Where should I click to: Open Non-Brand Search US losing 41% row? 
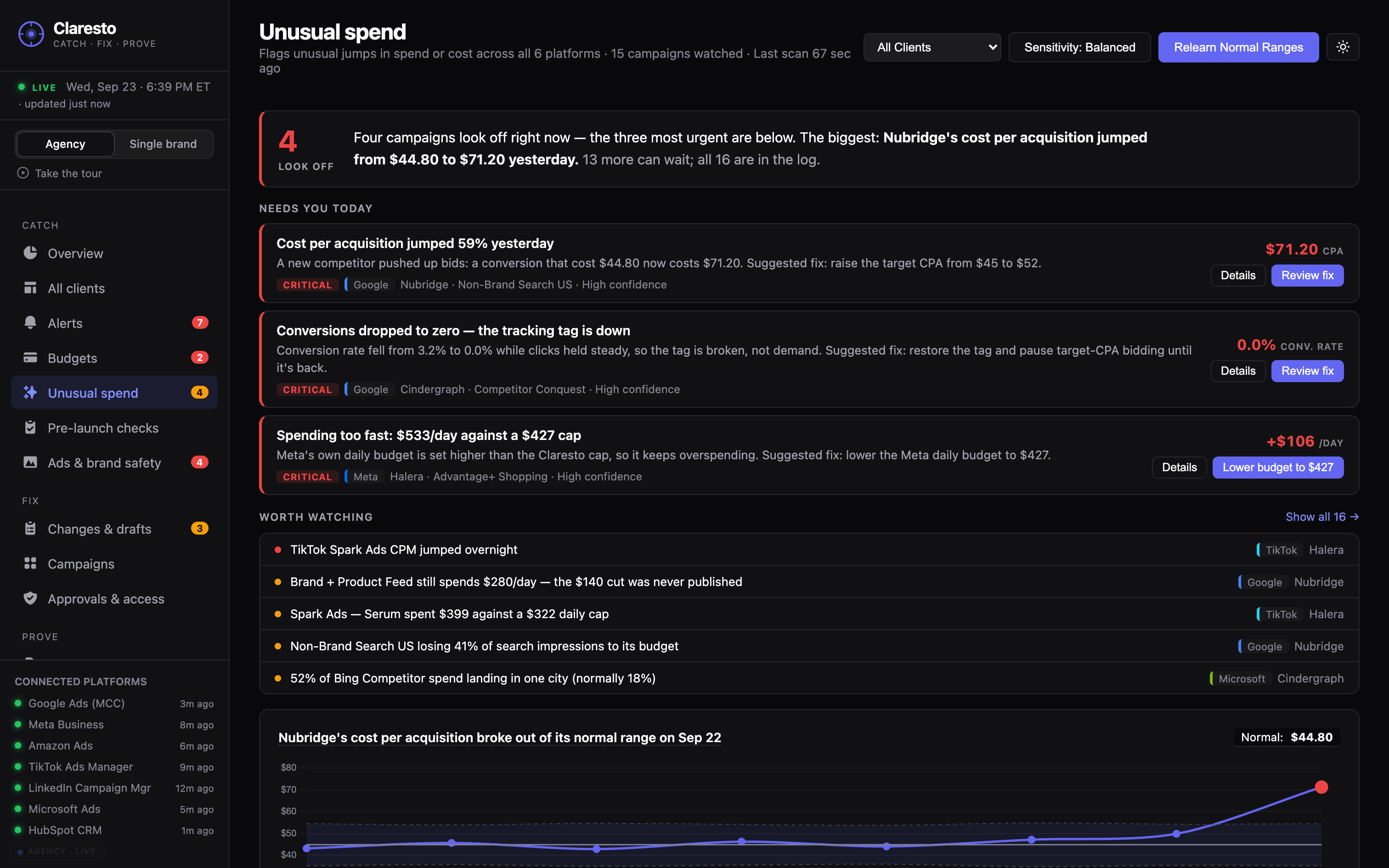[x=809, y=646]
